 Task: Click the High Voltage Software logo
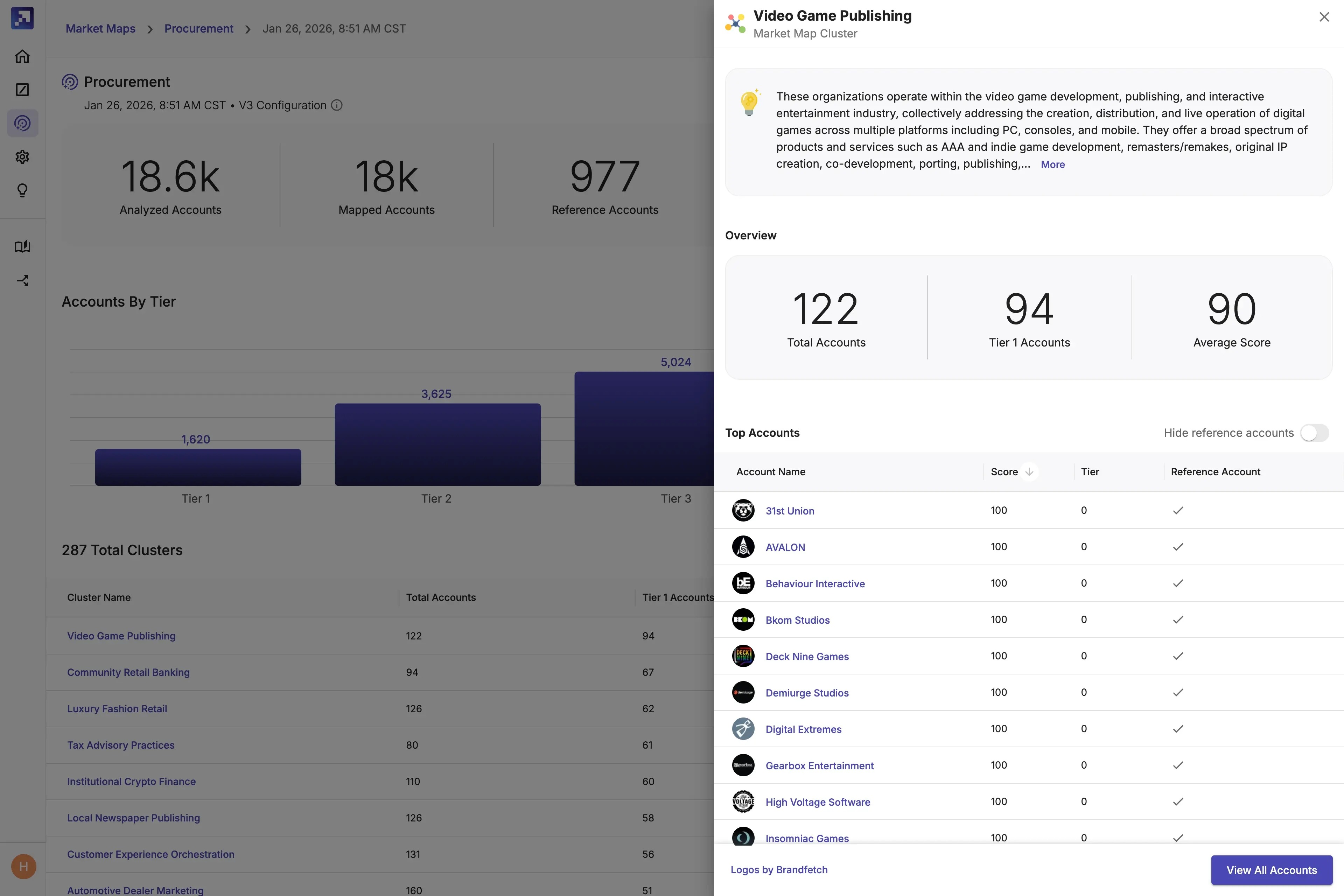coord(743,802)
